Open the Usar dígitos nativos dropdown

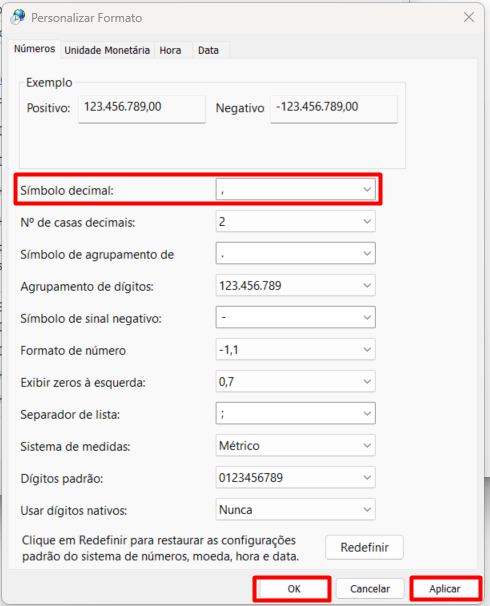pyautogui.click(x=296, y=510)
